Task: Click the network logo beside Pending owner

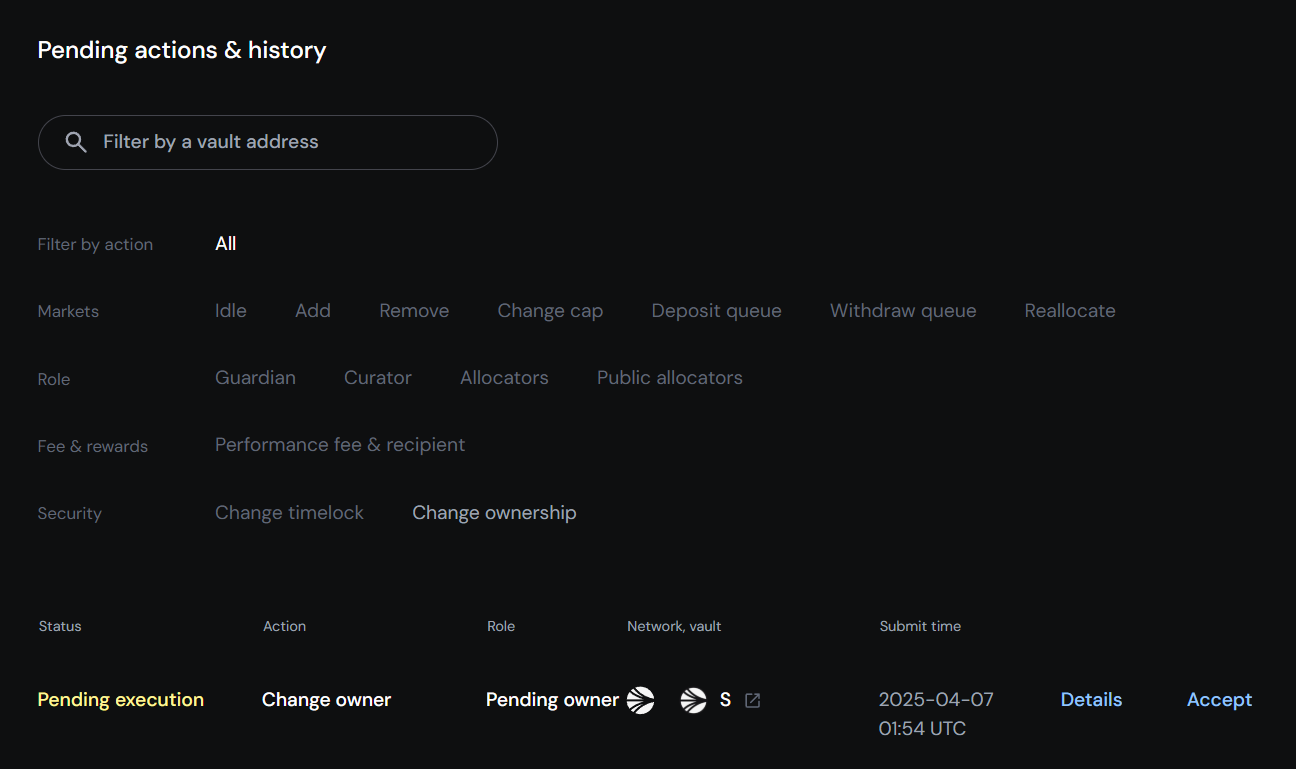Action: pyautogui.click(x=640, y=700)
